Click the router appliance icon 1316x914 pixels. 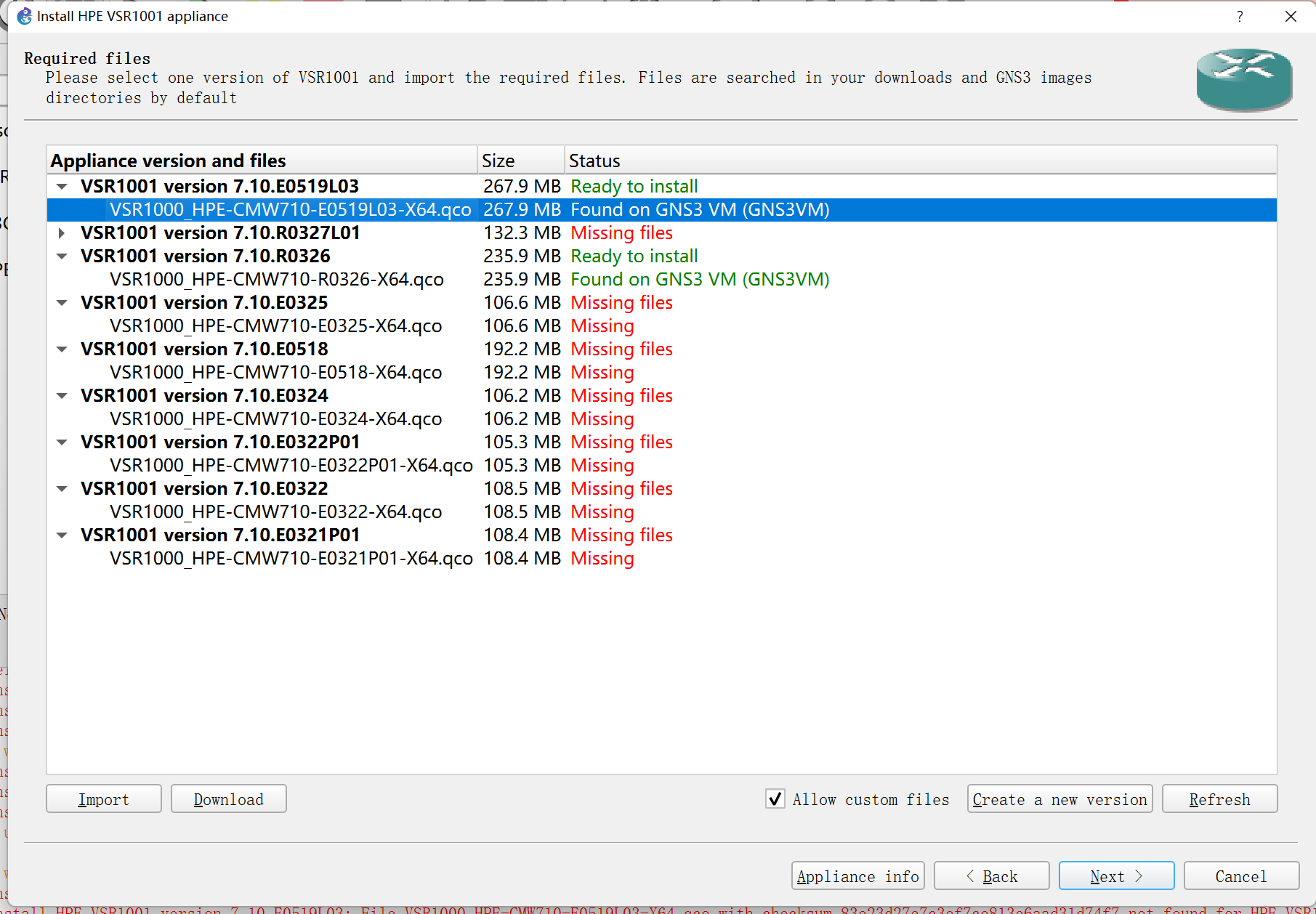coord(1244,80)
